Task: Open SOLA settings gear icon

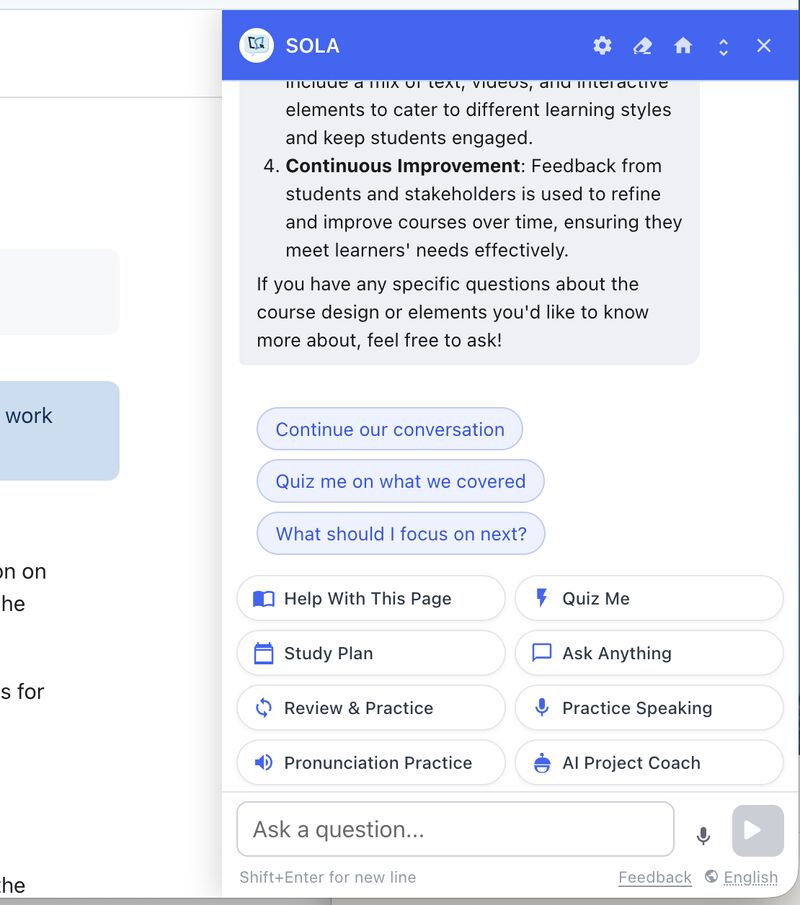Action: pyautogui.click(x=602, y=45)
